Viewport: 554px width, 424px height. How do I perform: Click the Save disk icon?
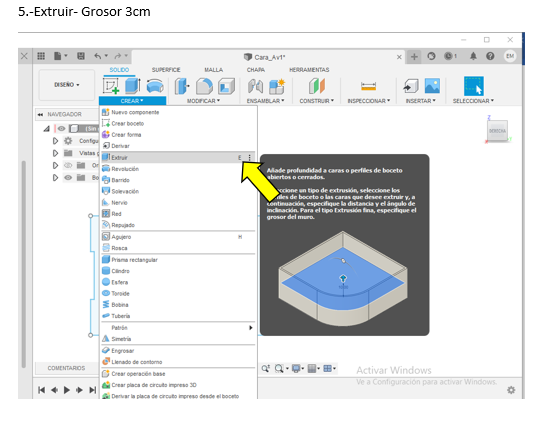click(x=81, y=56)
